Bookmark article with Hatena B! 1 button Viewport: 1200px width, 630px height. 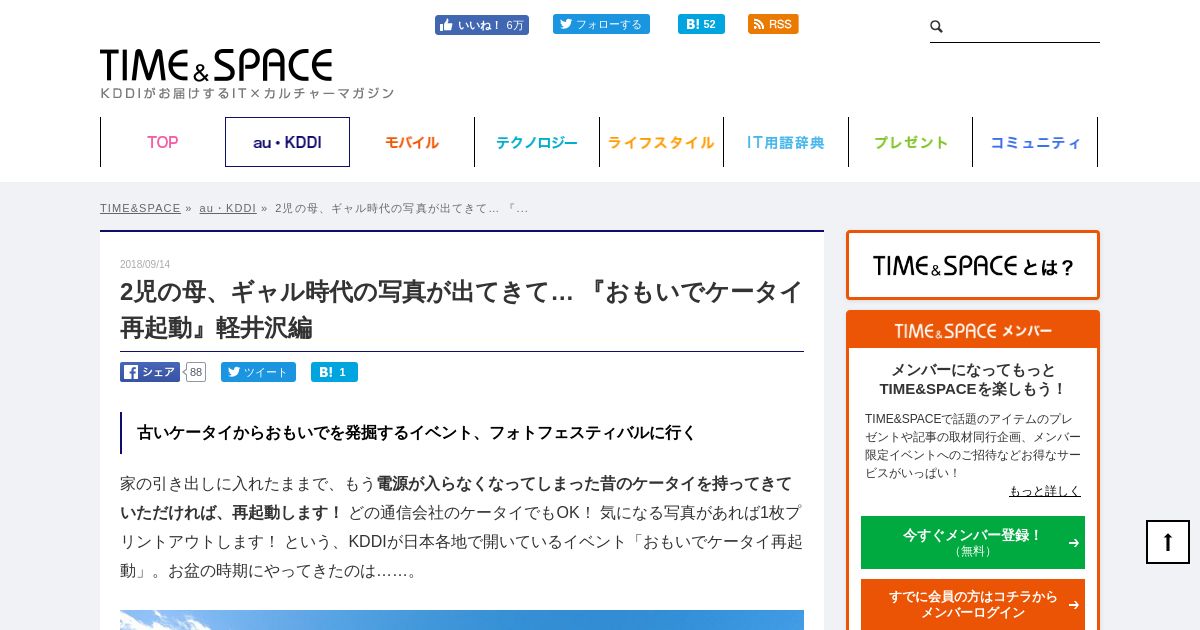pyautogui.click(x=334, y=372)
